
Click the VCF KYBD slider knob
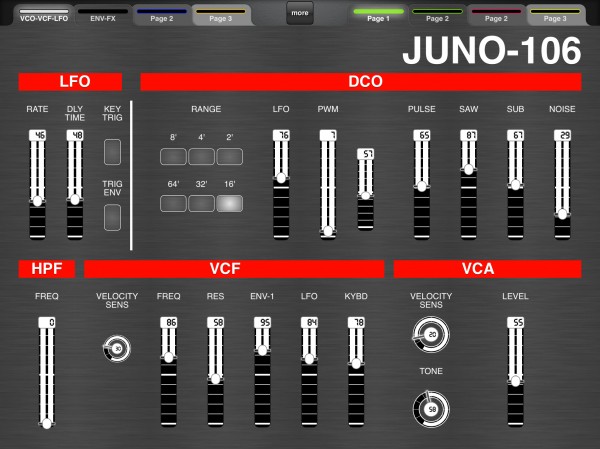(356, 364)
